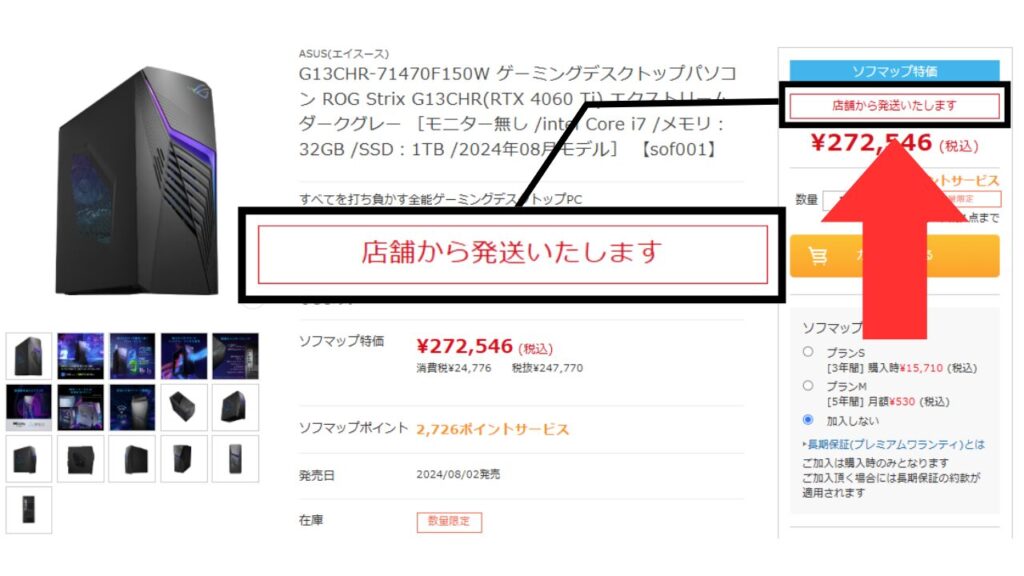Select the 加入しない radio option

[808, 419]
